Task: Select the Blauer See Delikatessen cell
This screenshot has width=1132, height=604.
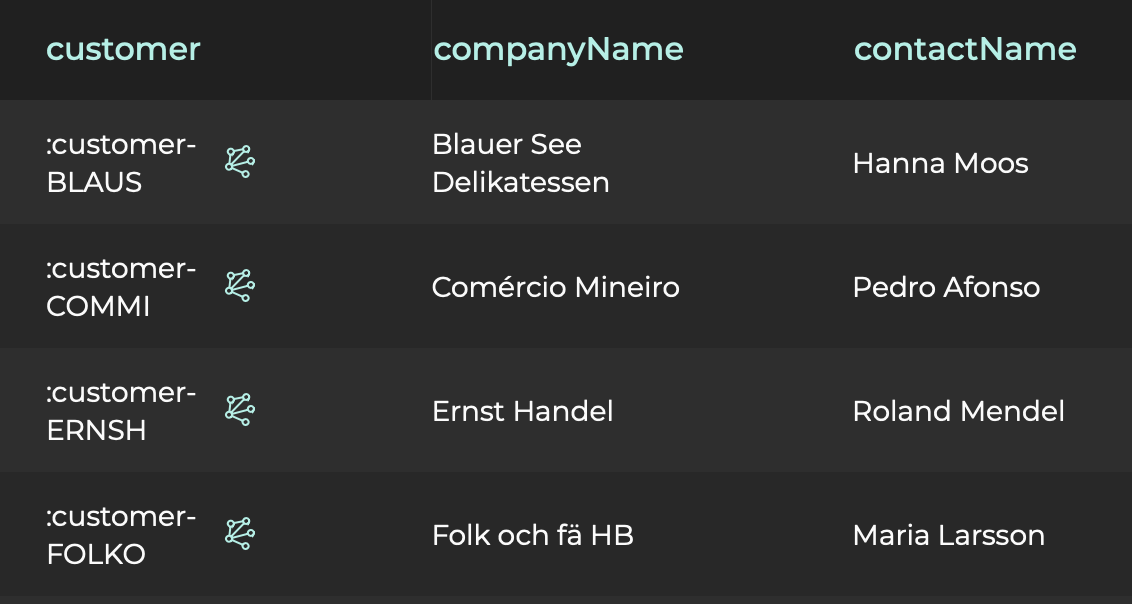Action: (520, 164)
